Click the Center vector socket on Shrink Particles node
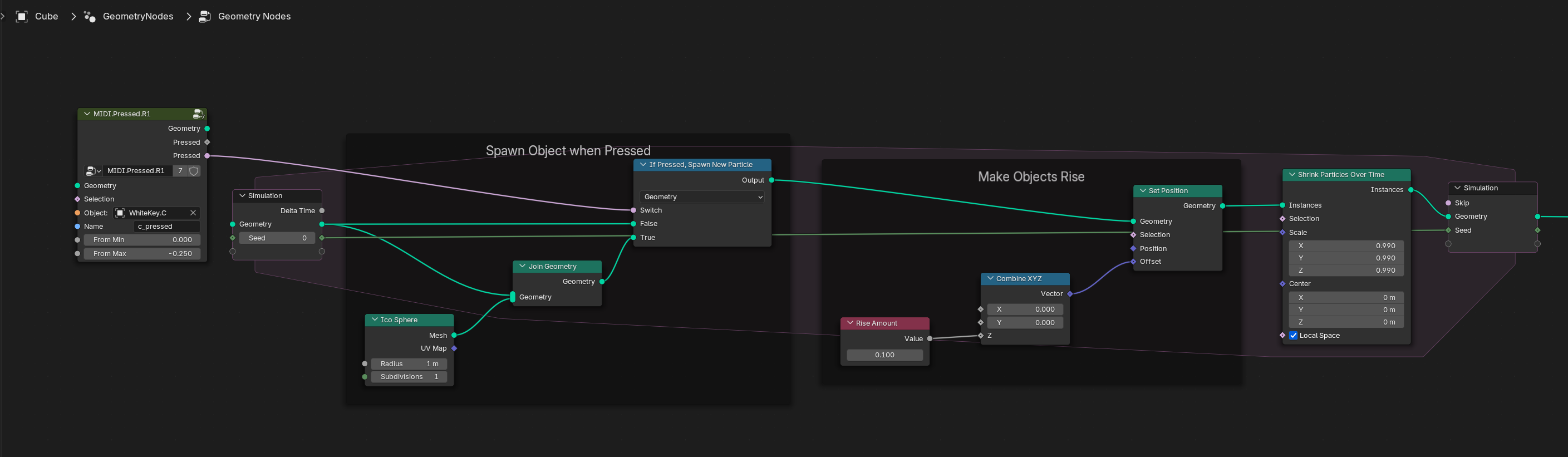Viewport: 1568px width, 457px height. [x=1282, y=284]
